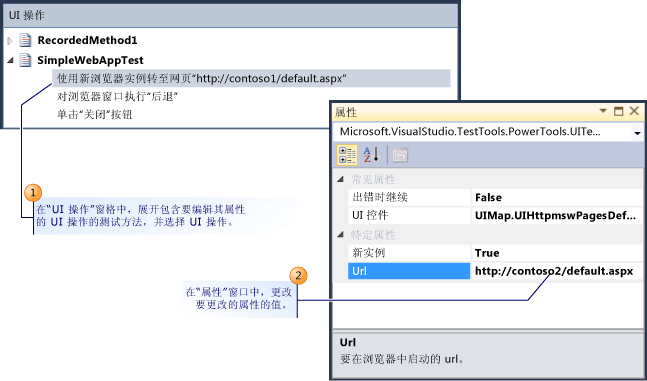Click the 要在浏览器中启动的 url description text
647x381 pixels.
[x=401, y=359]
